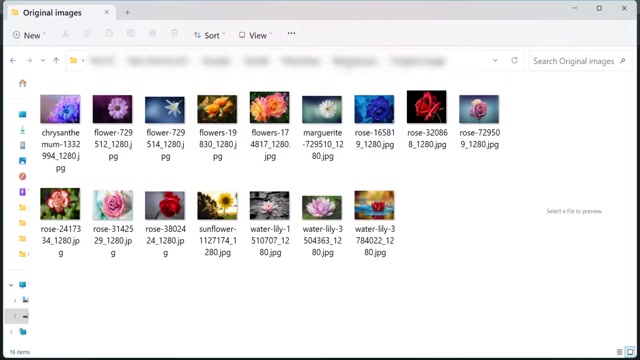Open the View menu
The height and width of the screenshot is (360, 640).
tap(256, 36)
